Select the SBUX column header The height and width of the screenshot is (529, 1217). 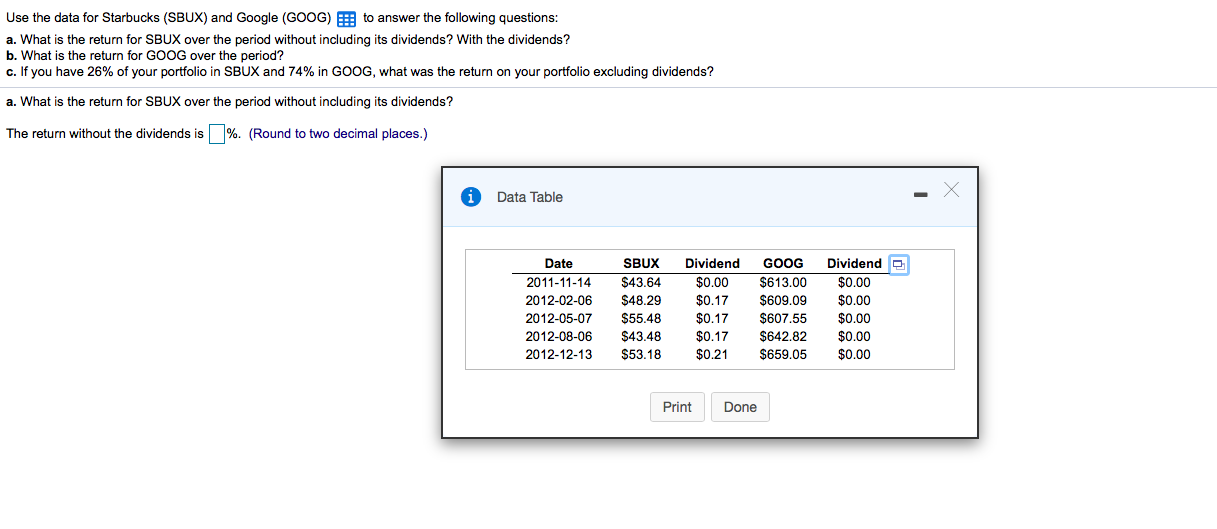641,264
